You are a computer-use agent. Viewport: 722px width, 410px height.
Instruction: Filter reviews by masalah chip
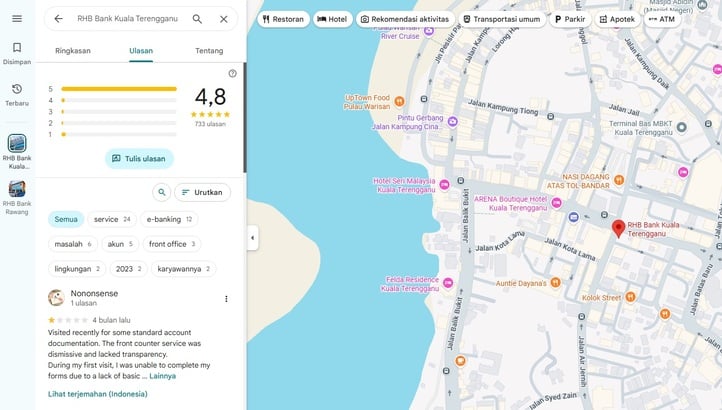coord(73,244)
